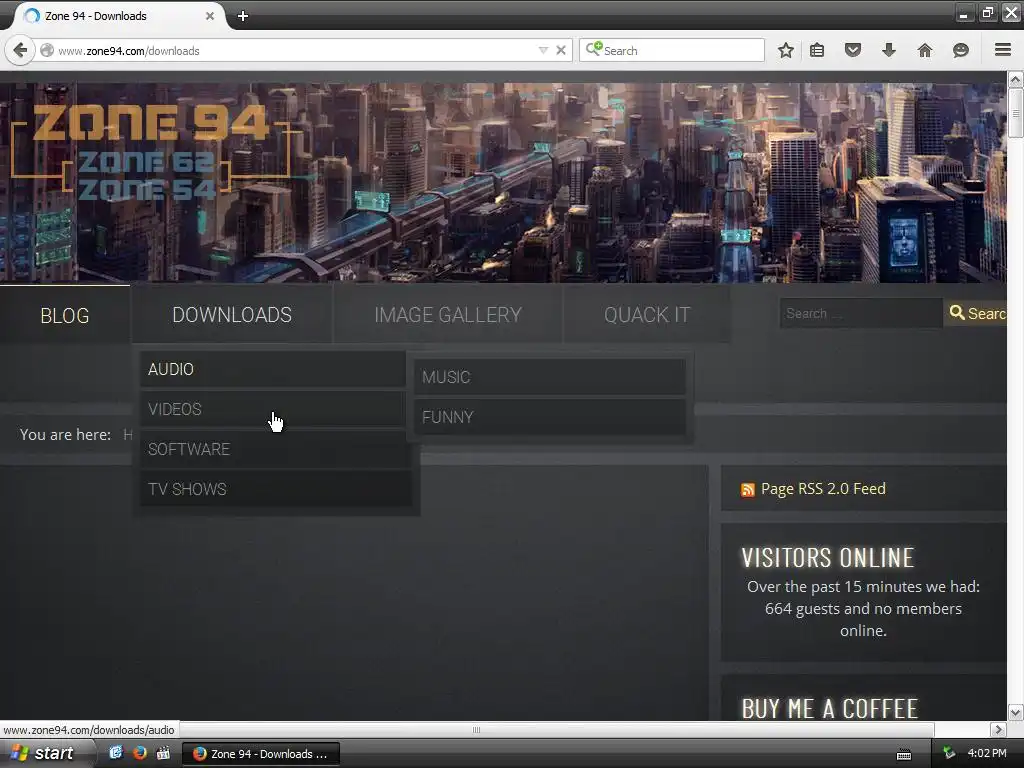Select SOFTWARE in the downloads submenu

276,449
